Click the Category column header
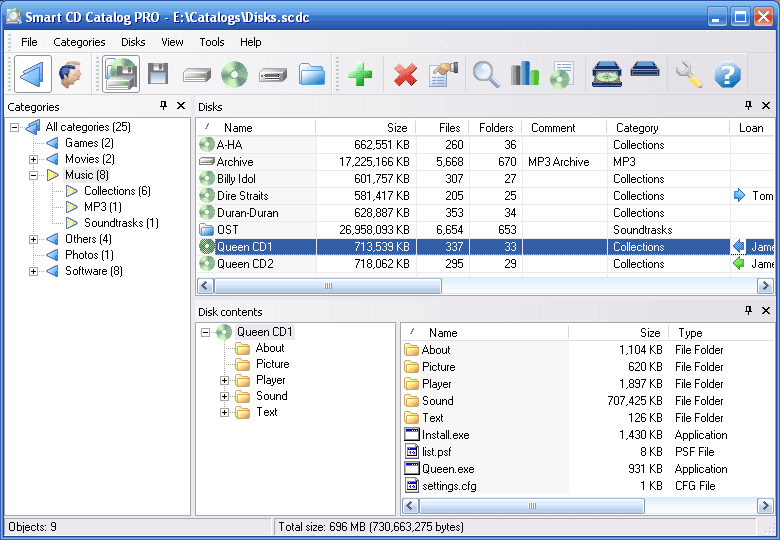 click(637, 128)
